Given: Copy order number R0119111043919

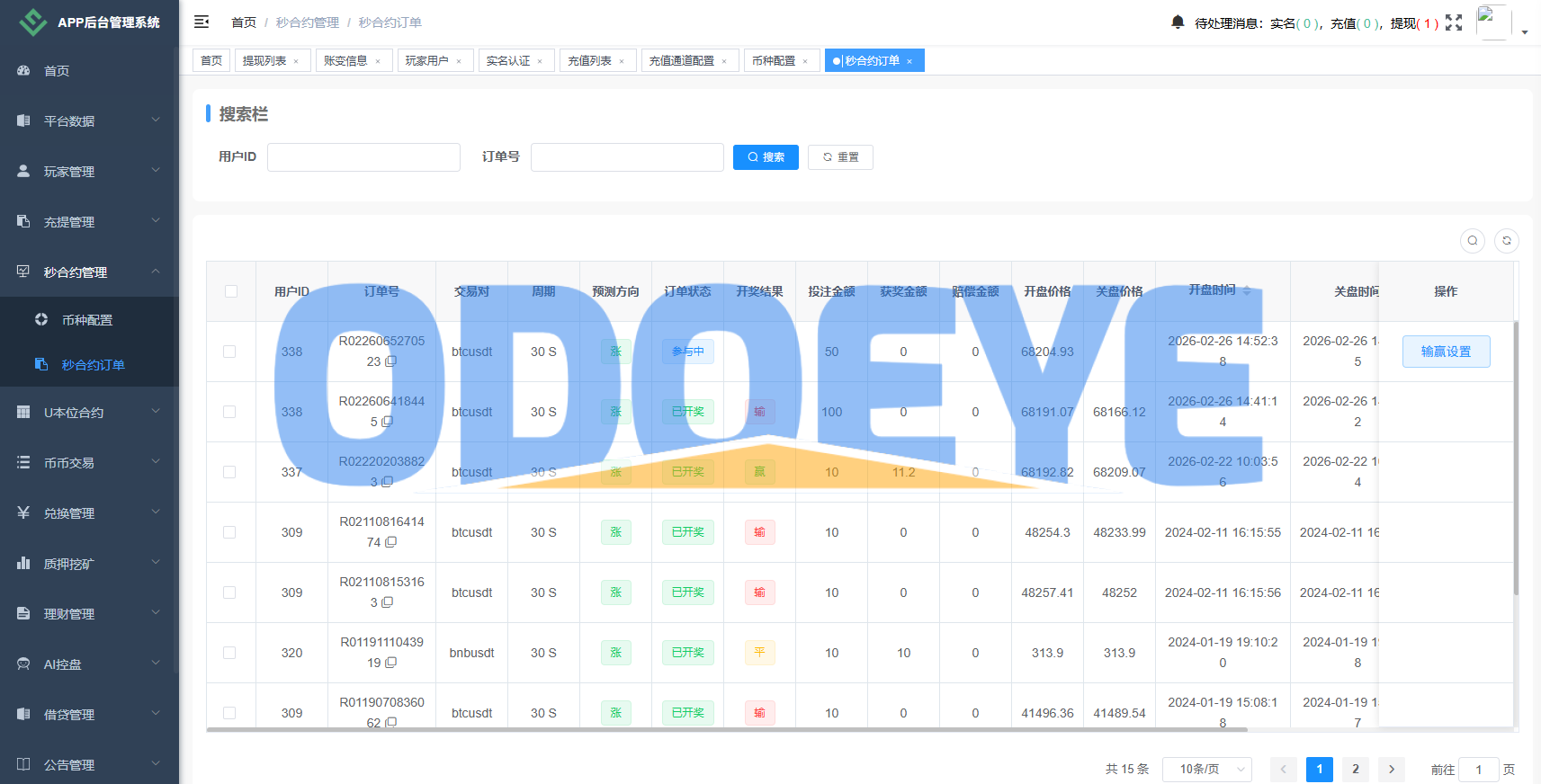Looking at the screenshot, I should [x=390, y=663].
